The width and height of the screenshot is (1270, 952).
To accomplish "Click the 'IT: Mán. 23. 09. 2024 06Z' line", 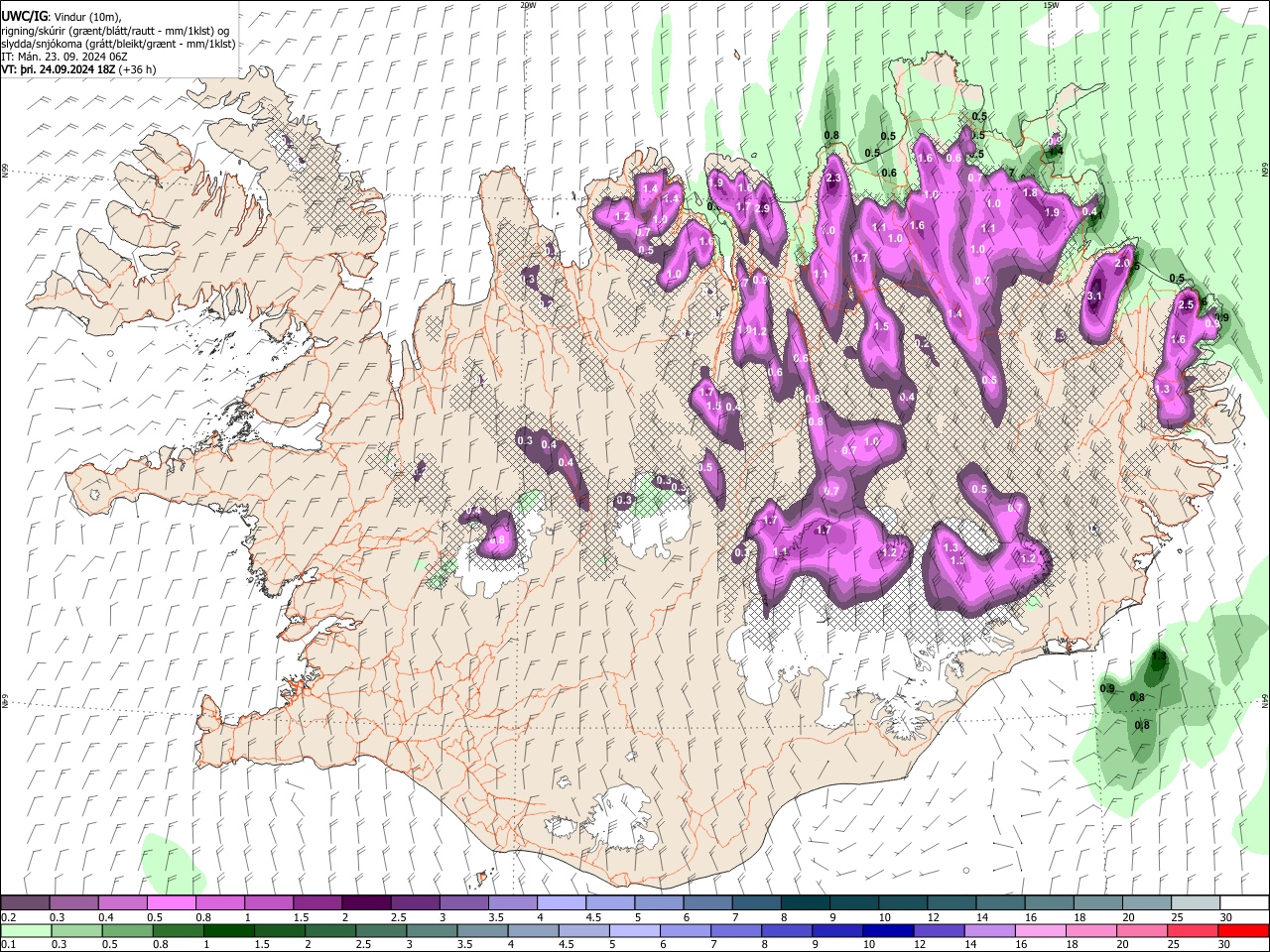I will [x=64, y=58].
